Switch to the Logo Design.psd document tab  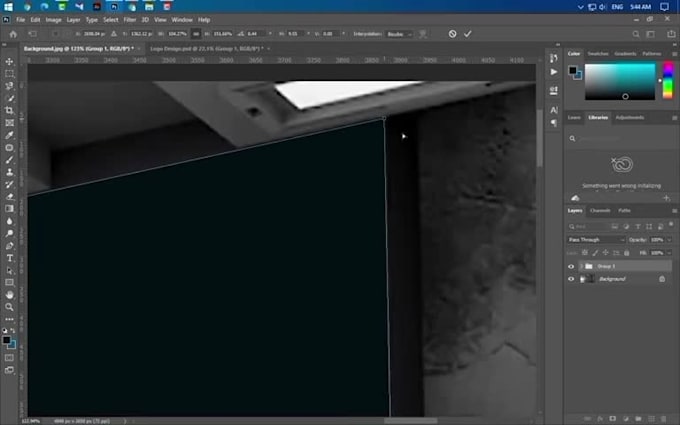206,49
